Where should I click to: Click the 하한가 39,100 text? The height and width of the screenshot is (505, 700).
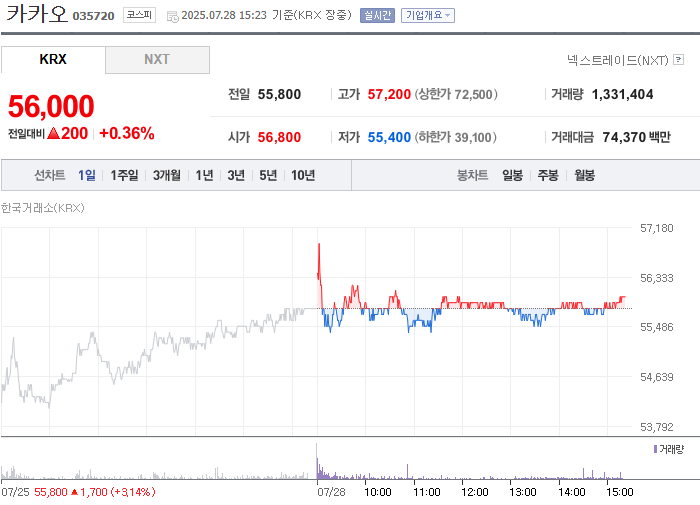(x=455, y=137)
